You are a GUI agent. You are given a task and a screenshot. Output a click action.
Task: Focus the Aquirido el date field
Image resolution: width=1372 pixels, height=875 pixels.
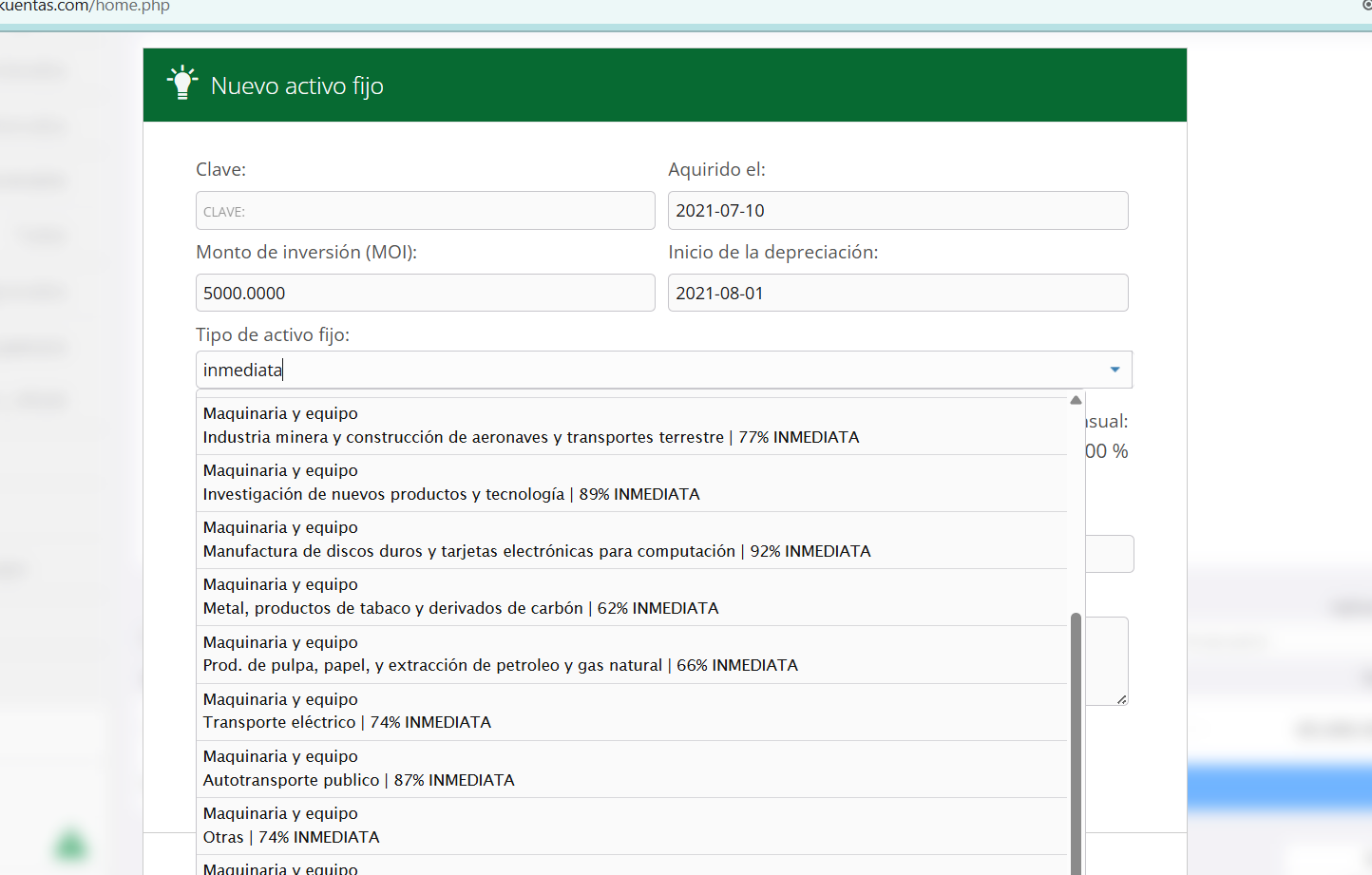tap(897, 211)
